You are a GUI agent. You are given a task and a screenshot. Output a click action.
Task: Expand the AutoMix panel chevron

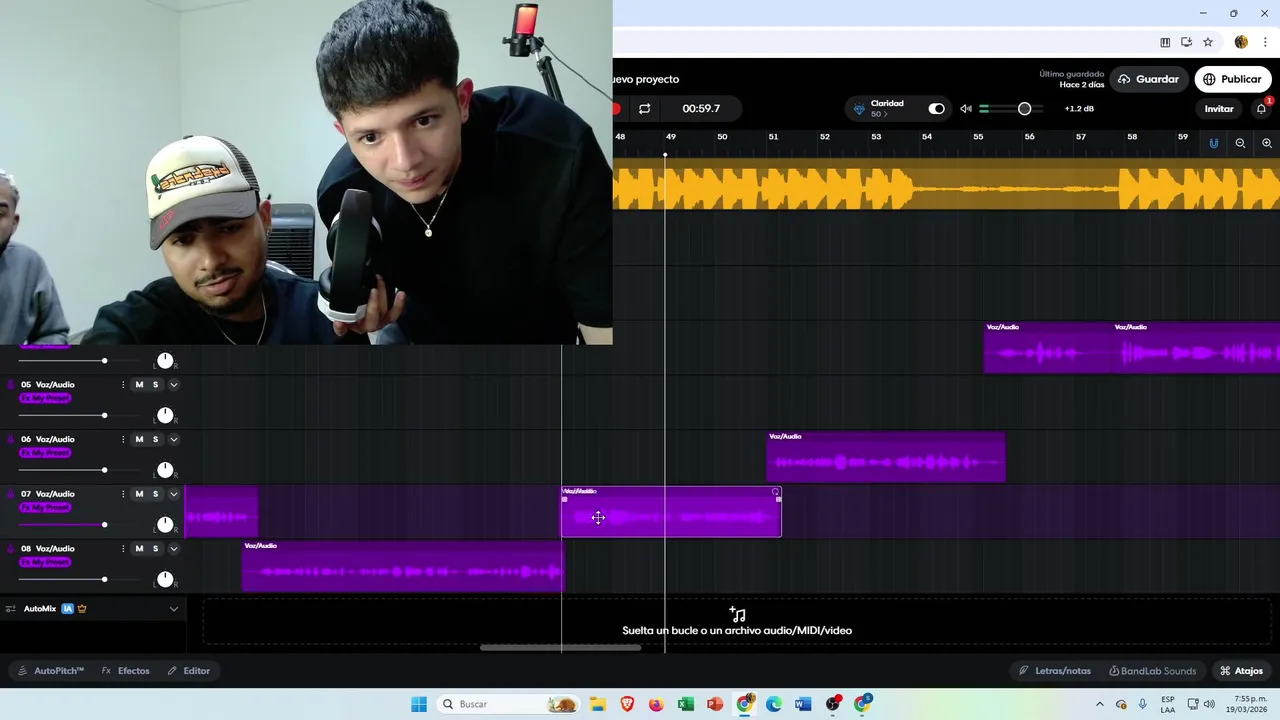(x=173, y=608)
